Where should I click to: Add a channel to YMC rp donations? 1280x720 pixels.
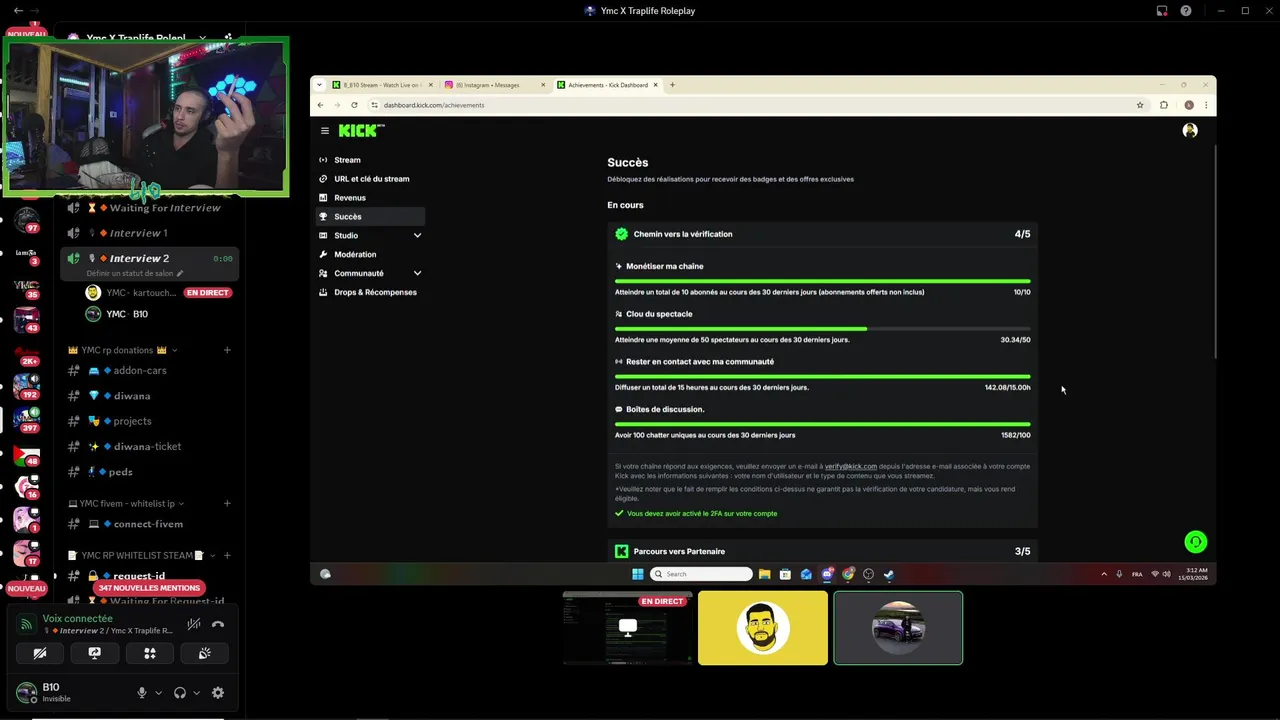[x=227, y=350]
